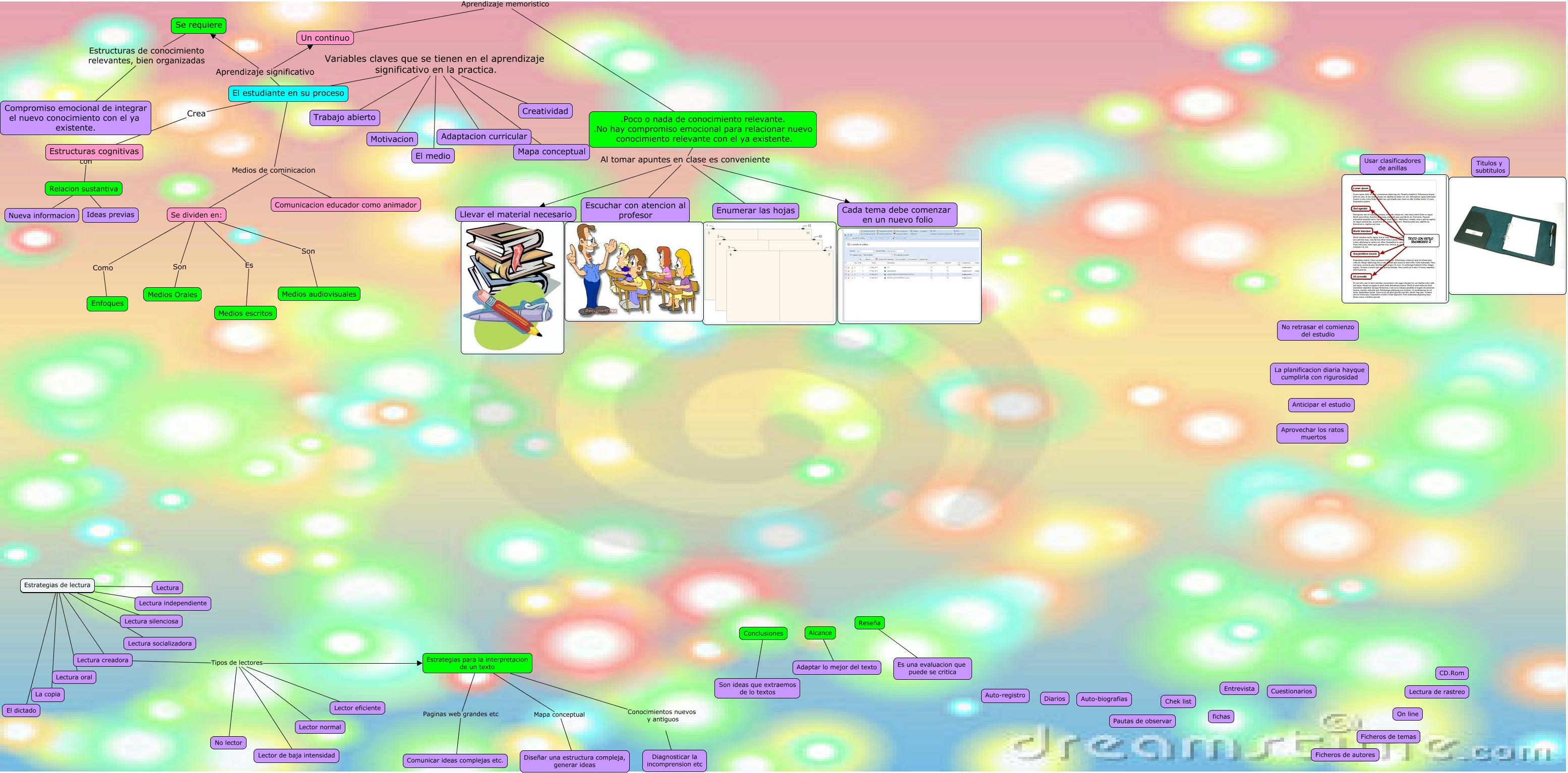Click the 'Aprovechar los ratos muertos' node
1568x773 pixels.
[1312, 433]
